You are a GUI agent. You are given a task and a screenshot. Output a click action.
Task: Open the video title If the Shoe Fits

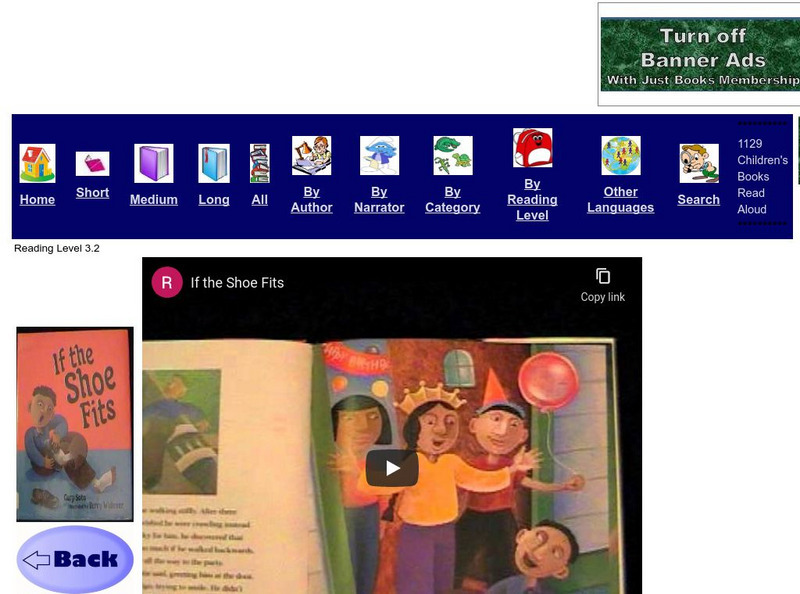pos(237,283)
